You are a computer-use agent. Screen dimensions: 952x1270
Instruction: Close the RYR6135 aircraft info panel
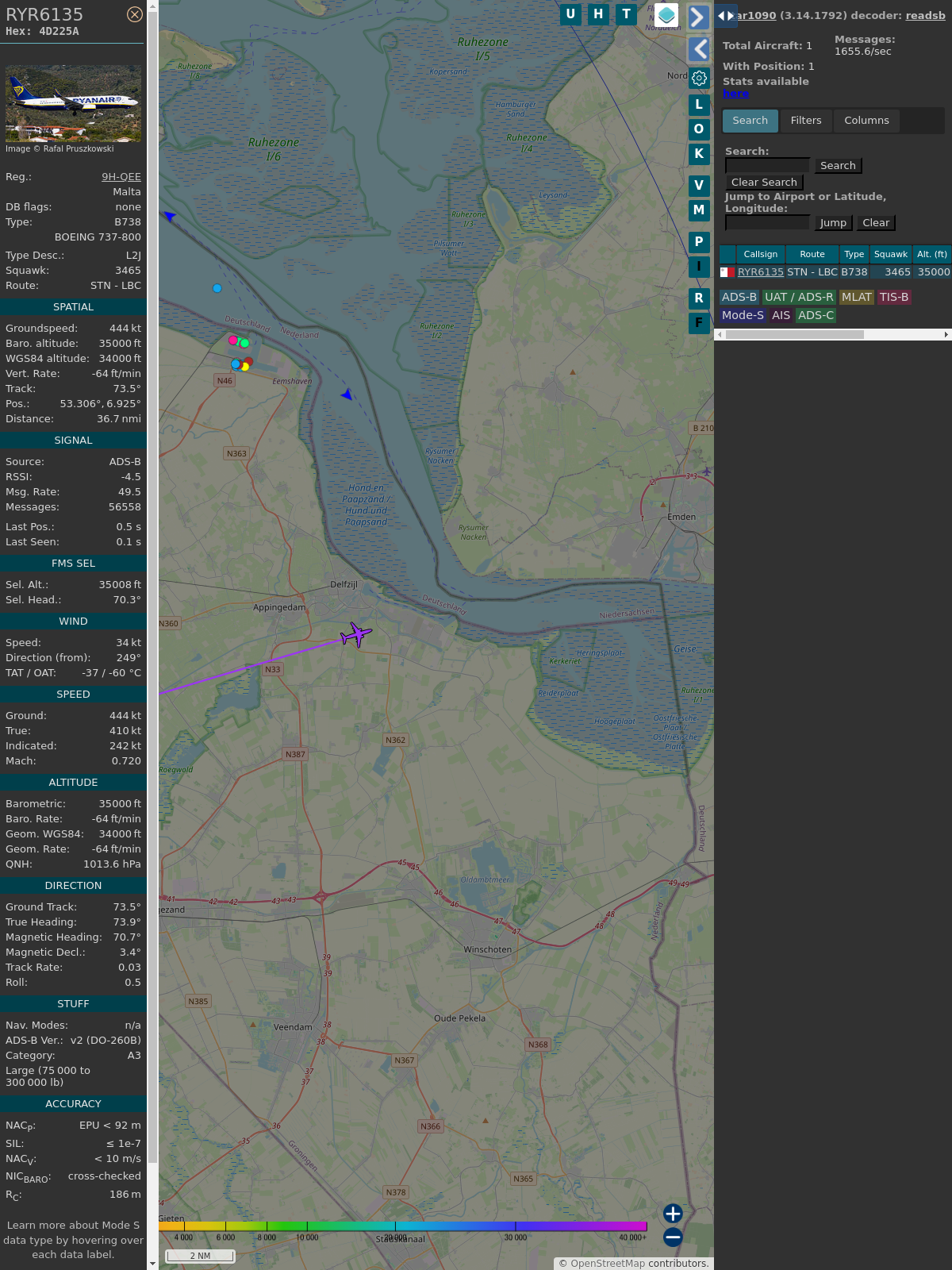(135, 14)
